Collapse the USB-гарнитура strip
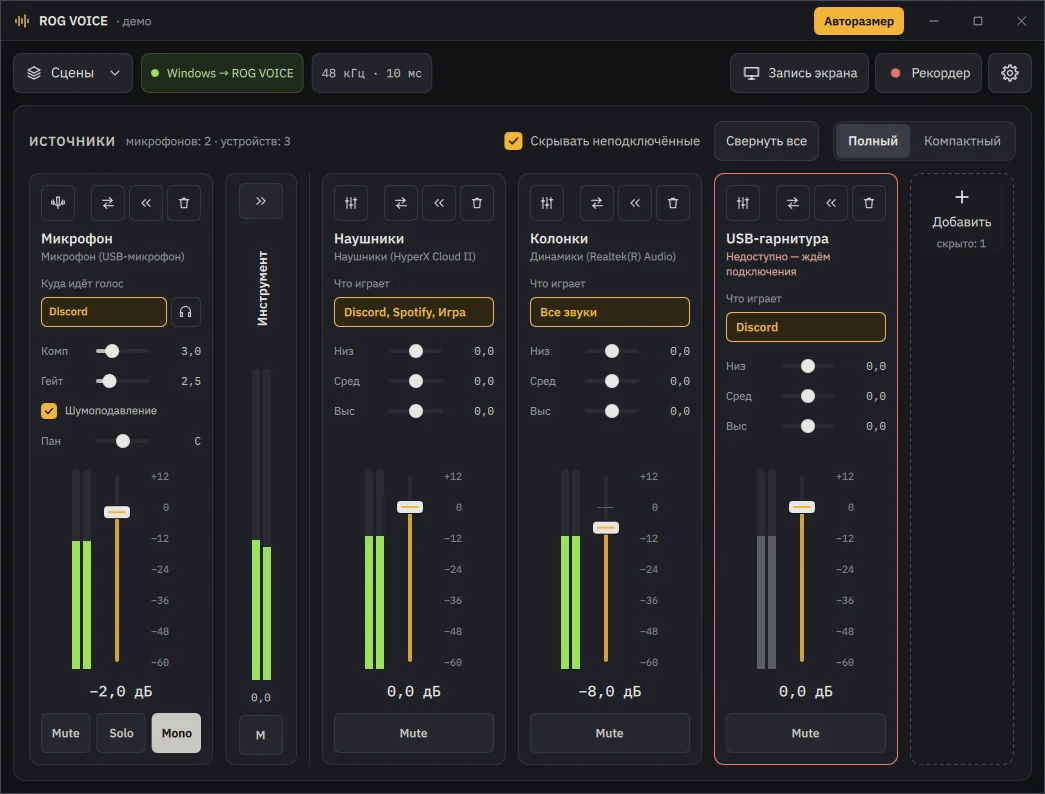 831,203
